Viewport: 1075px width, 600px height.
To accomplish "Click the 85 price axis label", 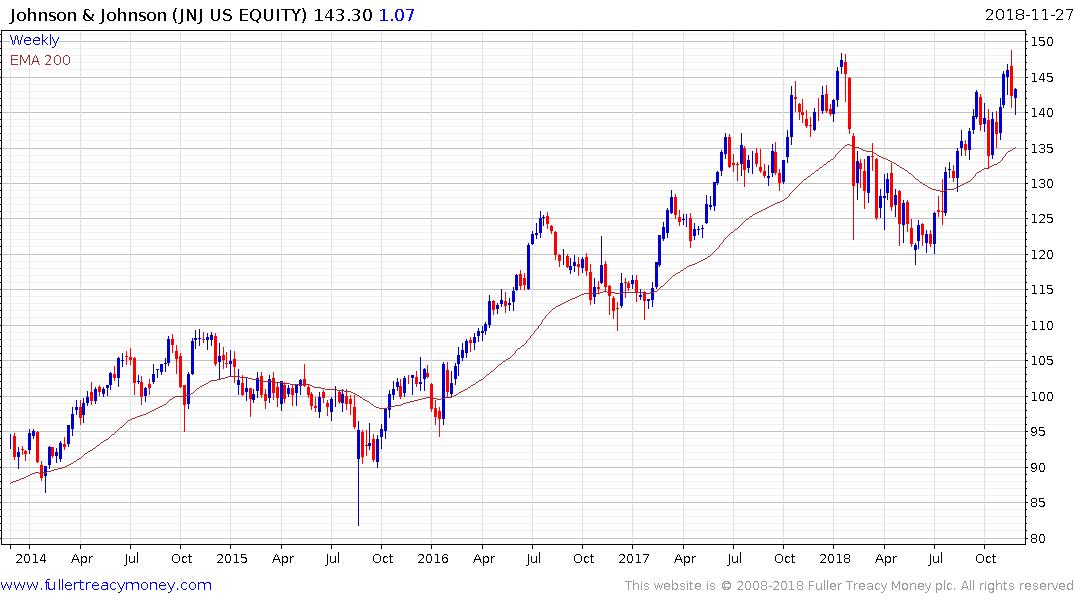I will pyautogui.click(x=1038, y=503).
